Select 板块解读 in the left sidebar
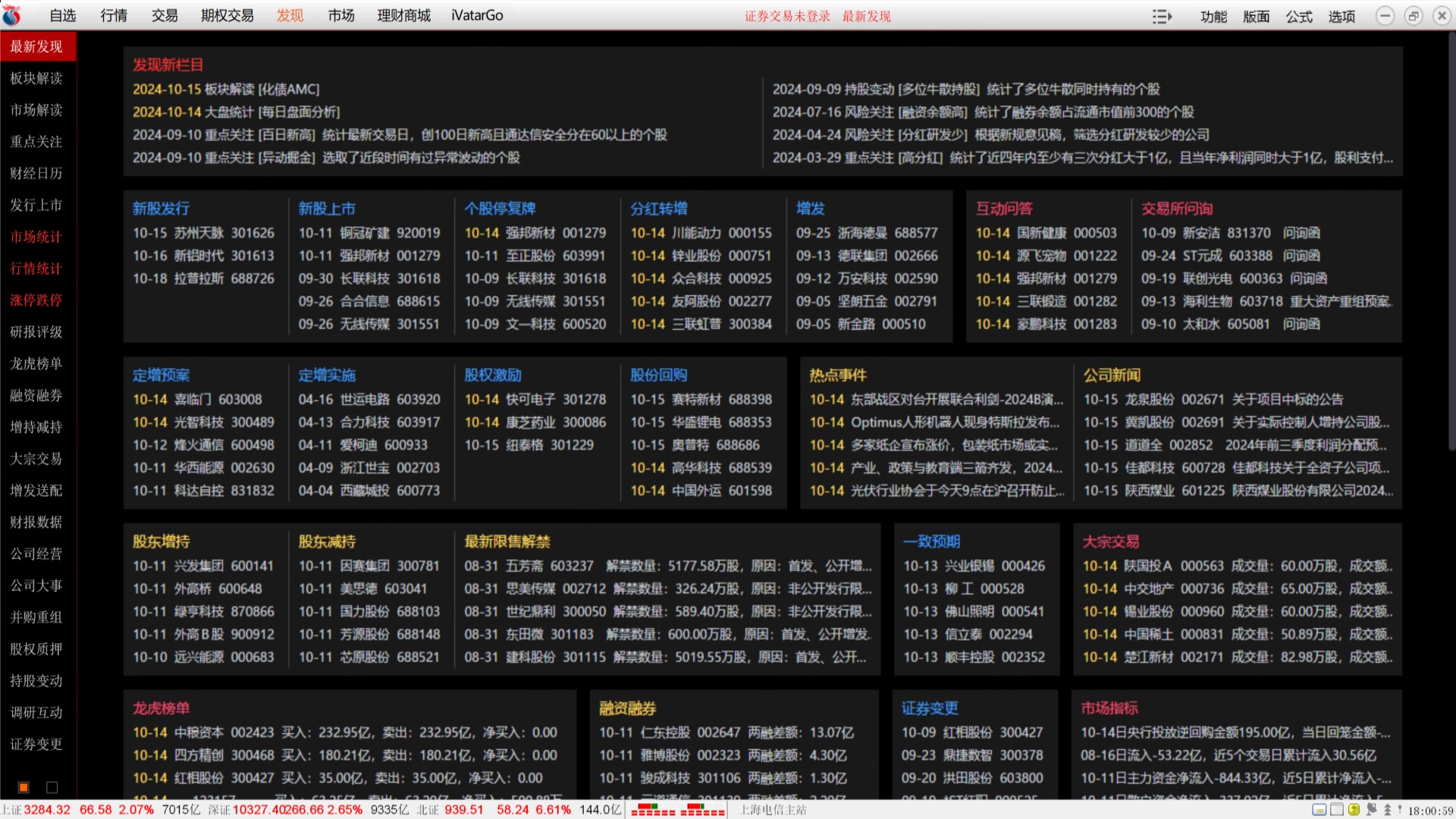This screenshot has width=1456, height=819. 38,78
